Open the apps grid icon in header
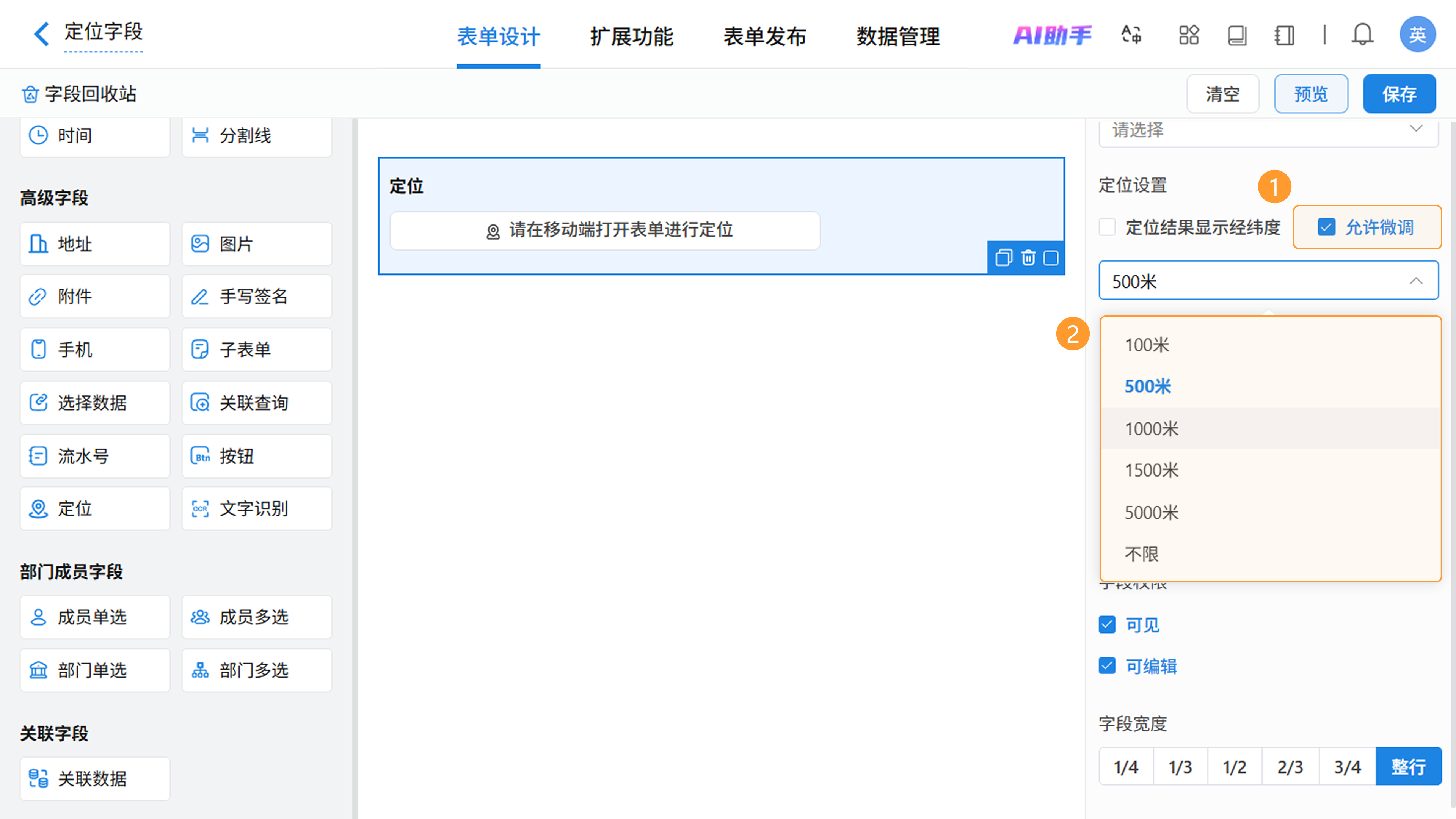Image resolution: width=1456 pixels, height=819 pixels. (x=1189, y=35)
